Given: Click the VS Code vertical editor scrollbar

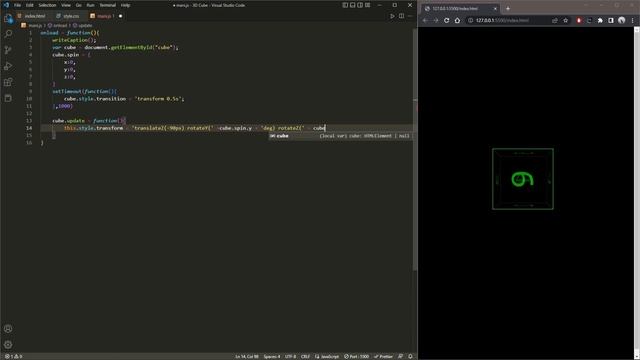Looking at the screenshot, I should [415, 149].
